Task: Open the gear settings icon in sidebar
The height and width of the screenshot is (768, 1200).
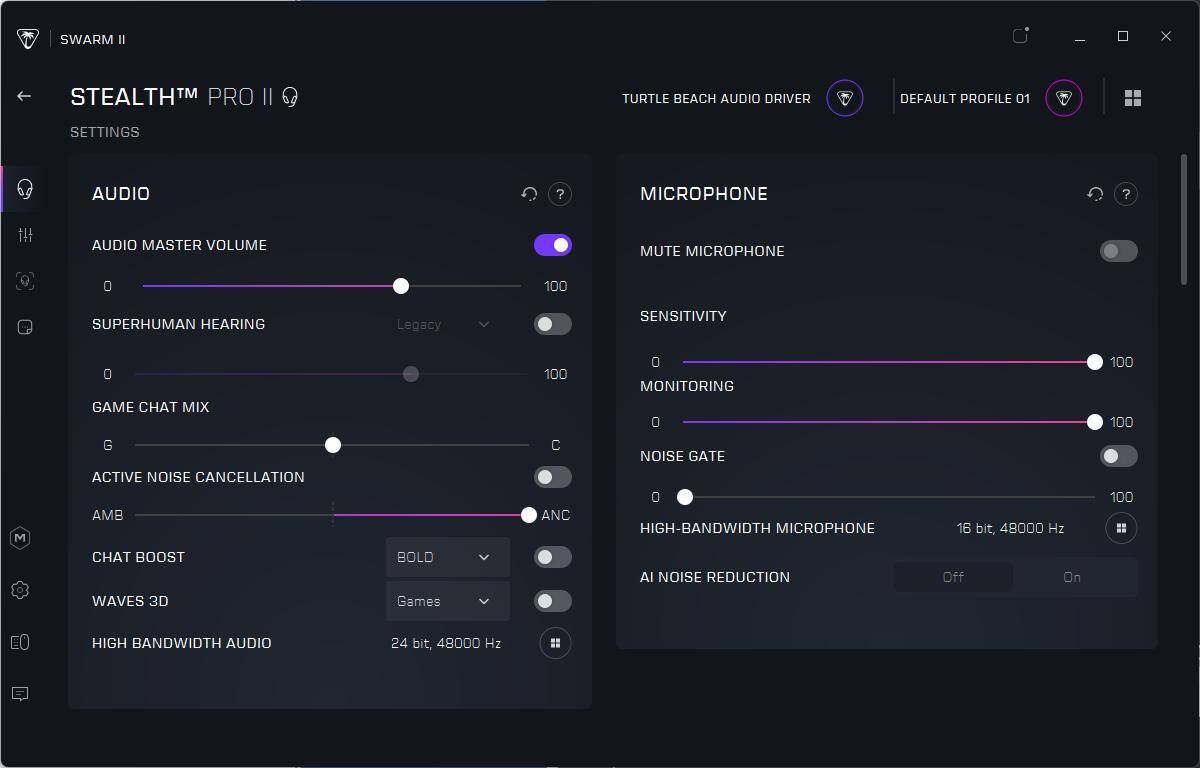Action: 20,590
